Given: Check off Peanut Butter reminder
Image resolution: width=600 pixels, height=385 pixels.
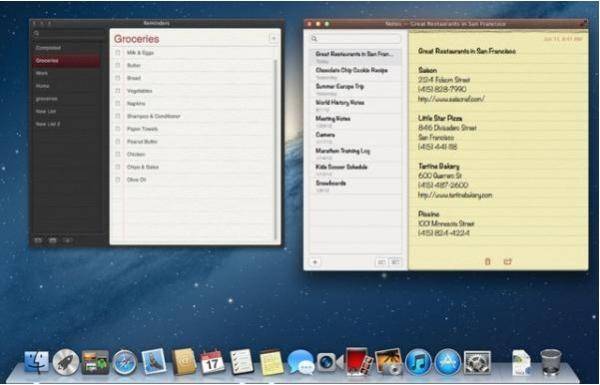Looking at the screenshot, I should pos(118,141).
